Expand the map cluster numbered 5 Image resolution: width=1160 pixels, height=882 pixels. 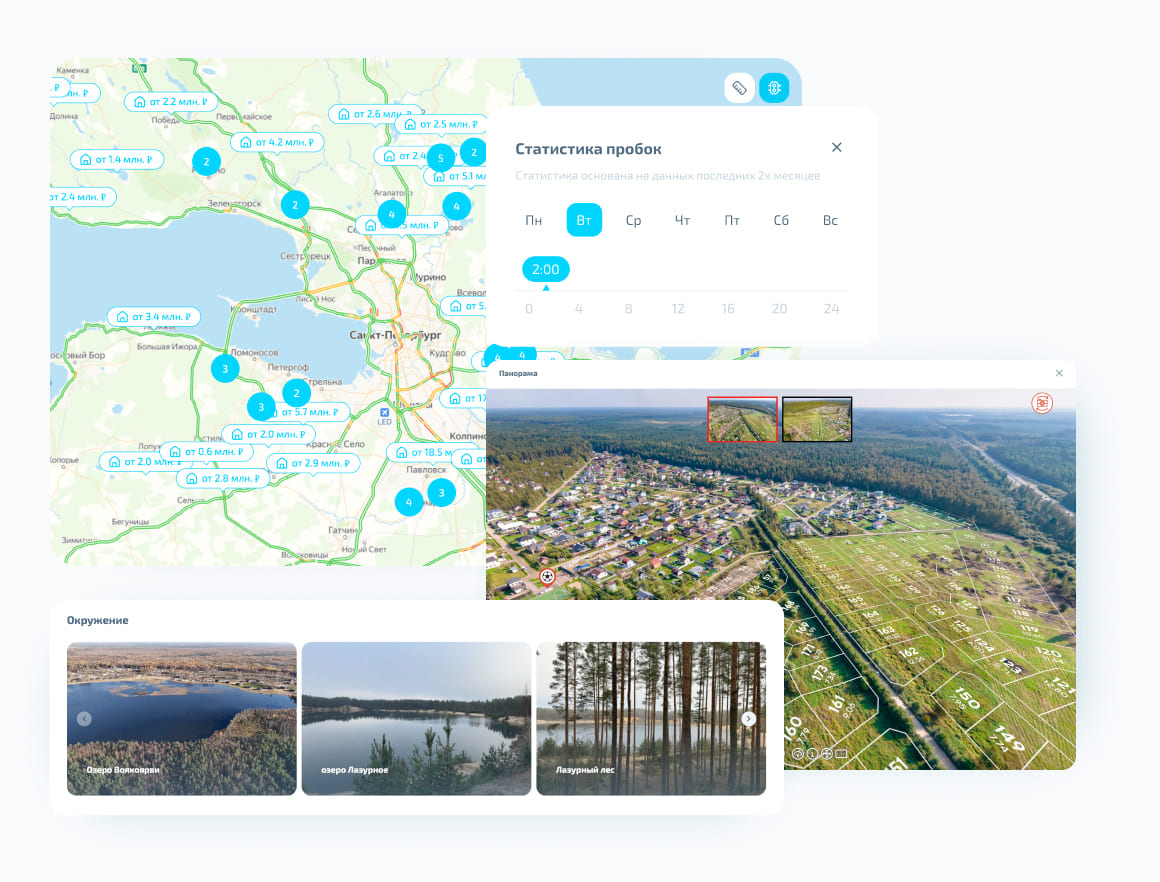pos(440,158)
